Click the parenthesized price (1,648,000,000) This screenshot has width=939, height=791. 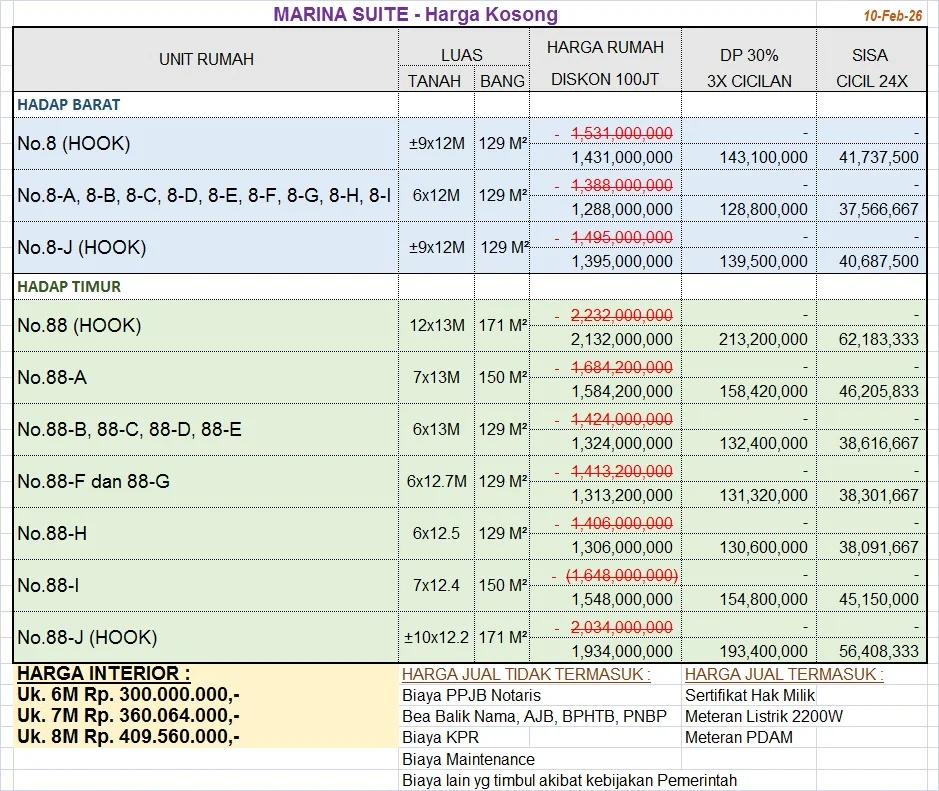pyautogui.click(x=621, y=575)
